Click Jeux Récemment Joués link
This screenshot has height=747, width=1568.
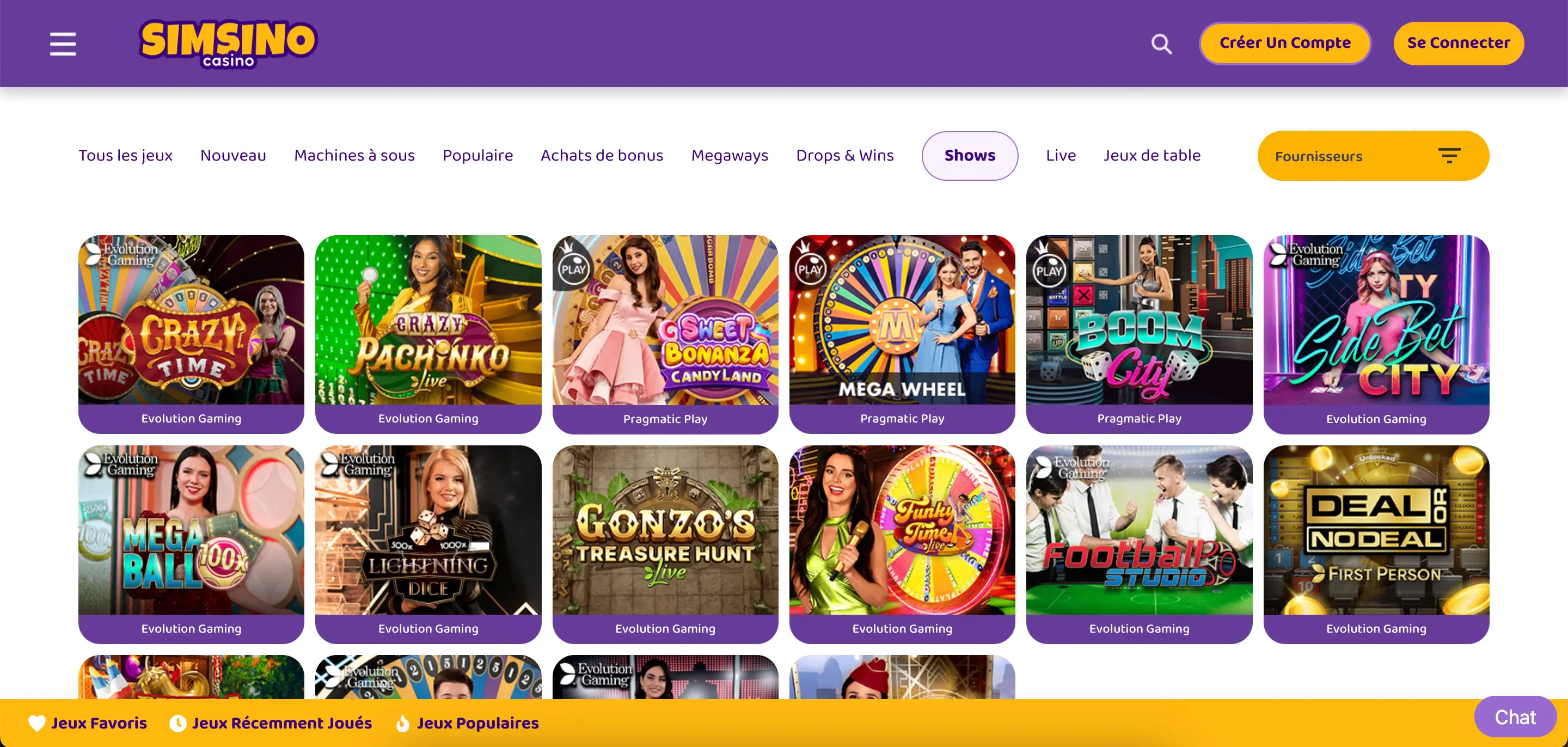point(282,723)
